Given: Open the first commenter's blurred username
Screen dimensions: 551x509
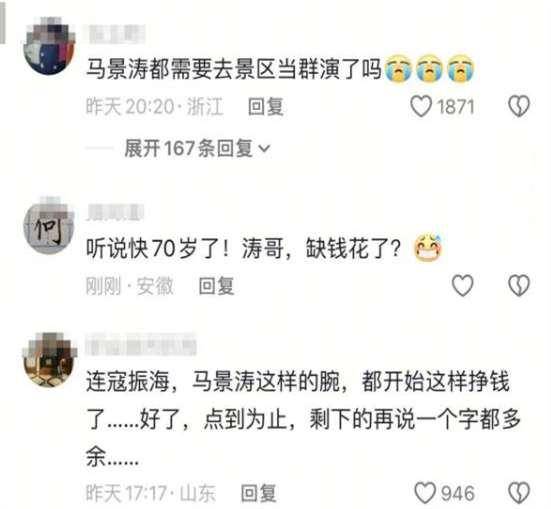Looking at the screenshot, I should pos(117,34).
